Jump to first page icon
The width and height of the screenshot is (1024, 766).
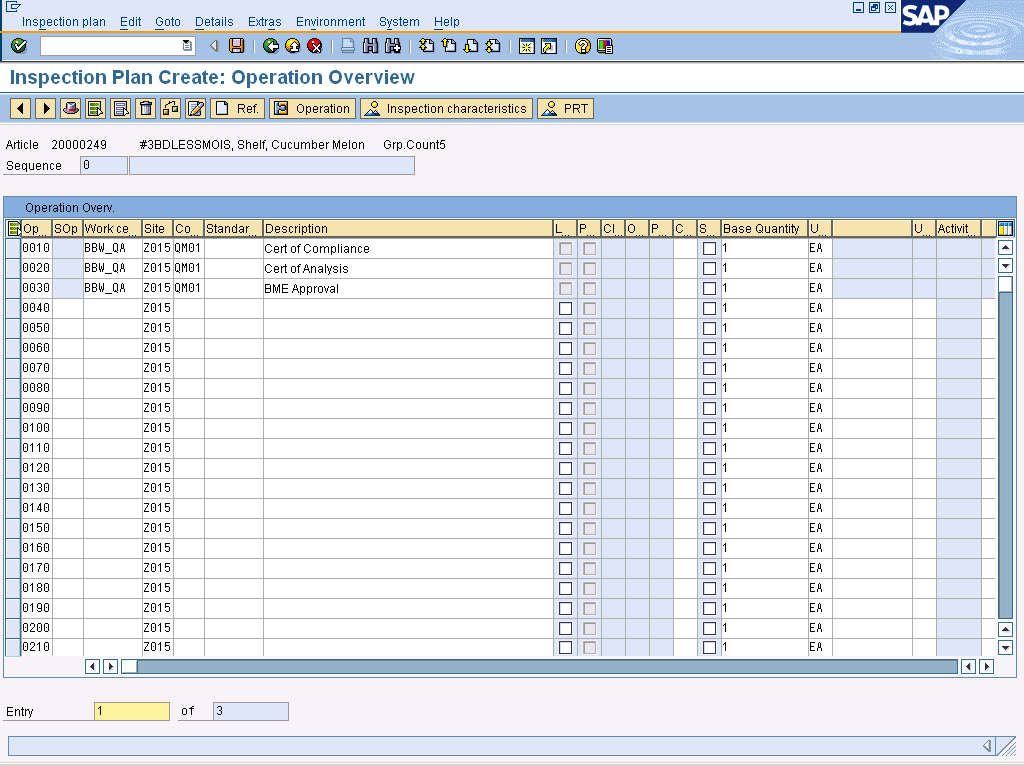coord(426,46)
